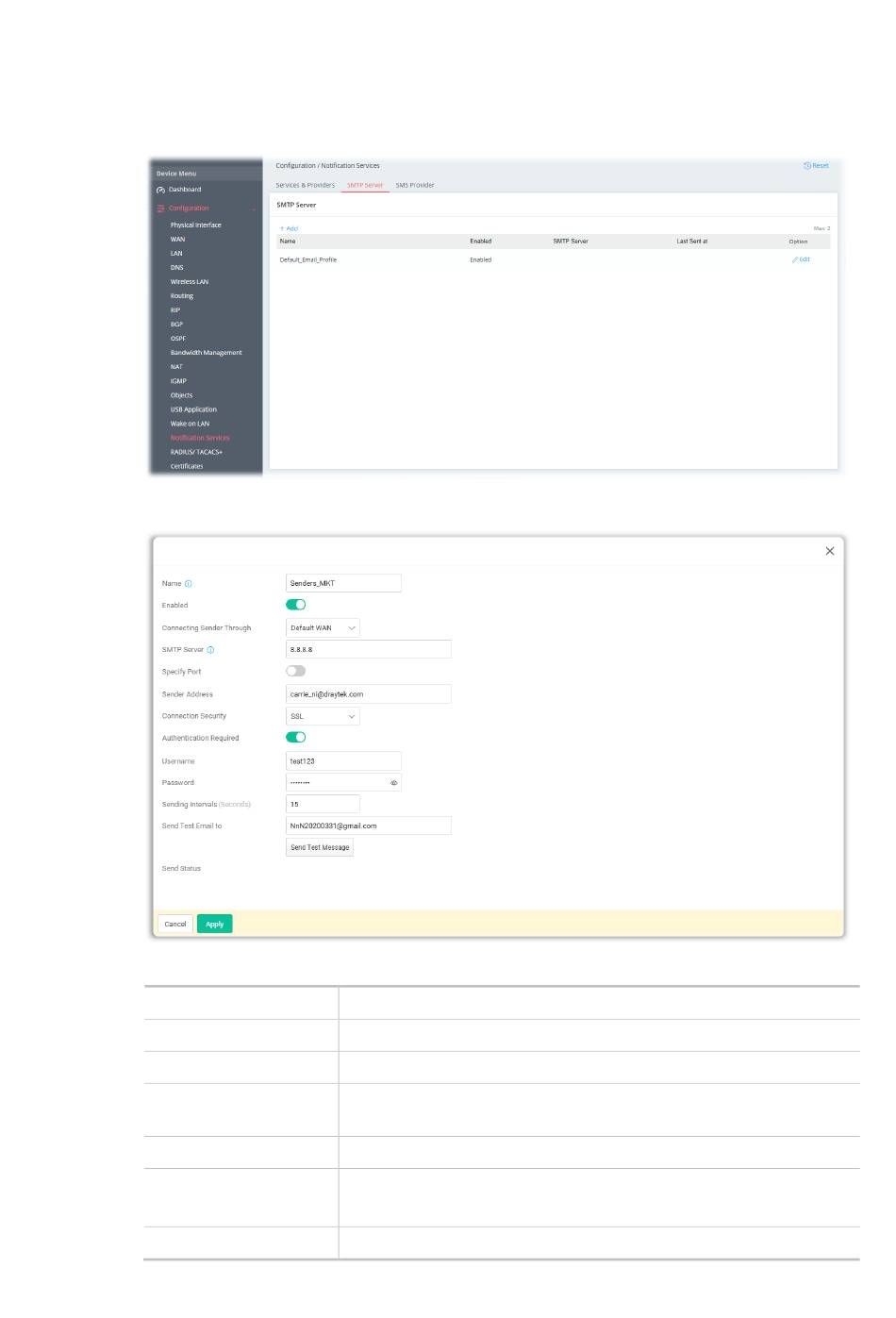The height and width of the screenshot is (1318, 896).
Task: Click the plus Add profile icon
Action: pos(282,228)
